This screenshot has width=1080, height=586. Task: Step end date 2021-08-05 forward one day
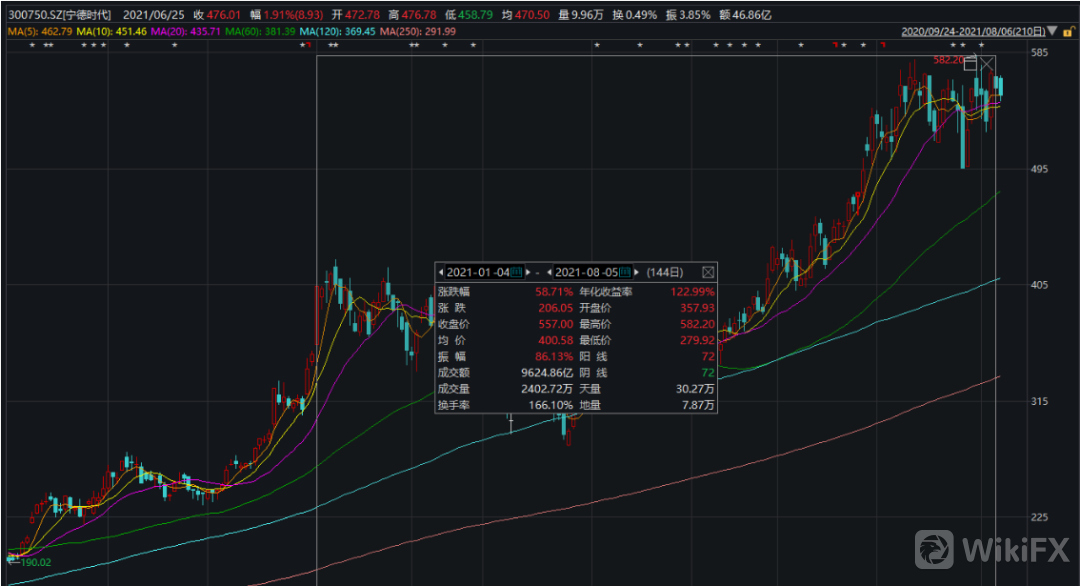(x=637, y=272)
